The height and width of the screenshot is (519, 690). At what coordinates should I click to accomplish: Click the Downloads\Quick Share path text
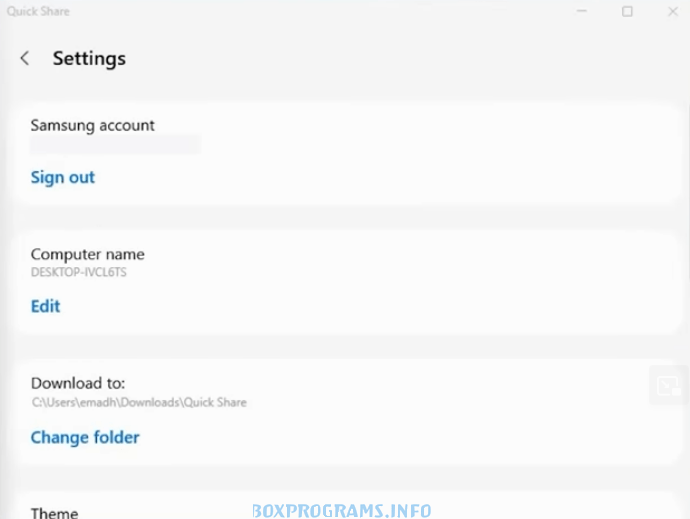(x=139, y=402)
